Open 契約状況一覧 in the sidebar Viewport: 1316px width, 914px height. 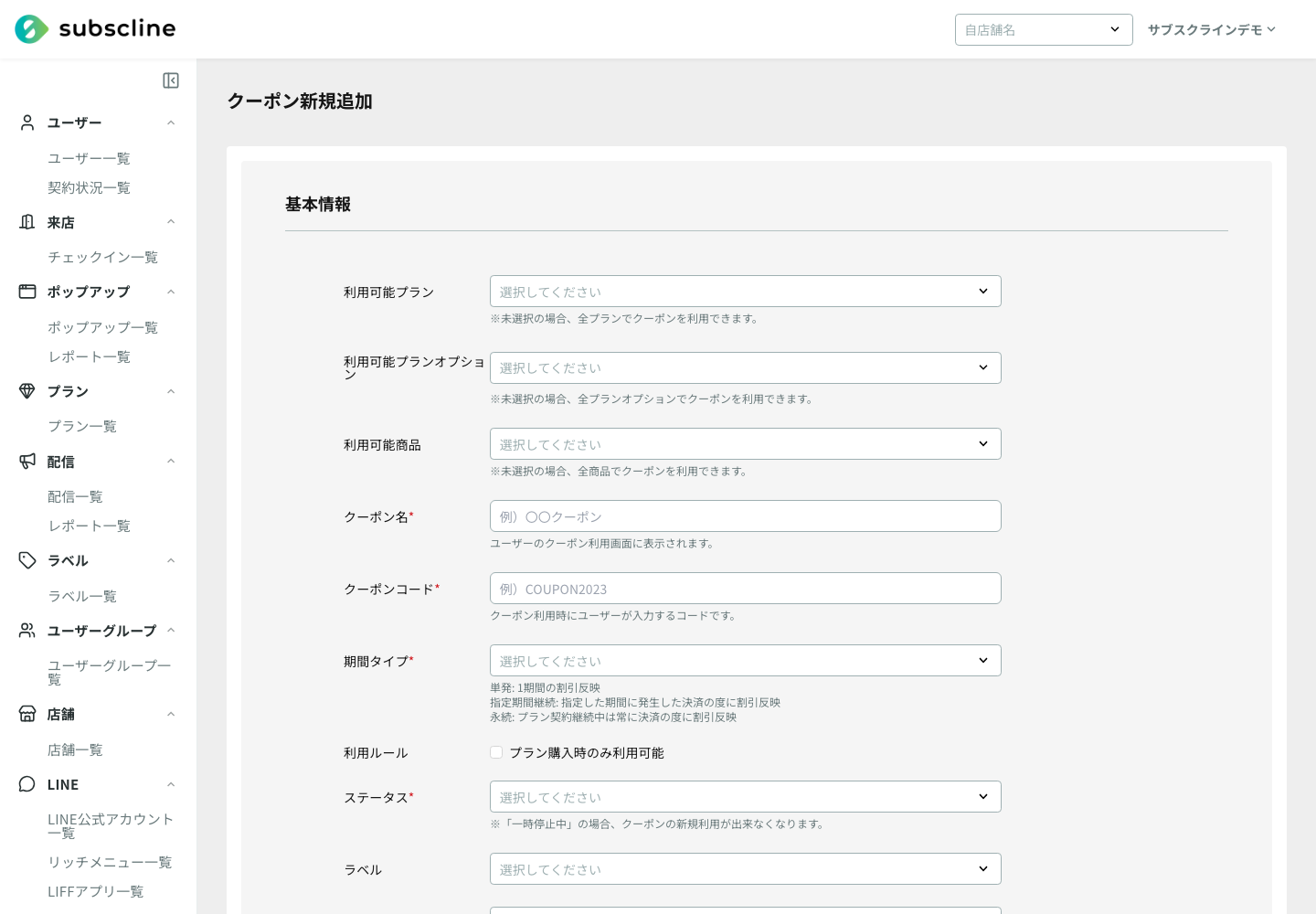click(89, 187)
